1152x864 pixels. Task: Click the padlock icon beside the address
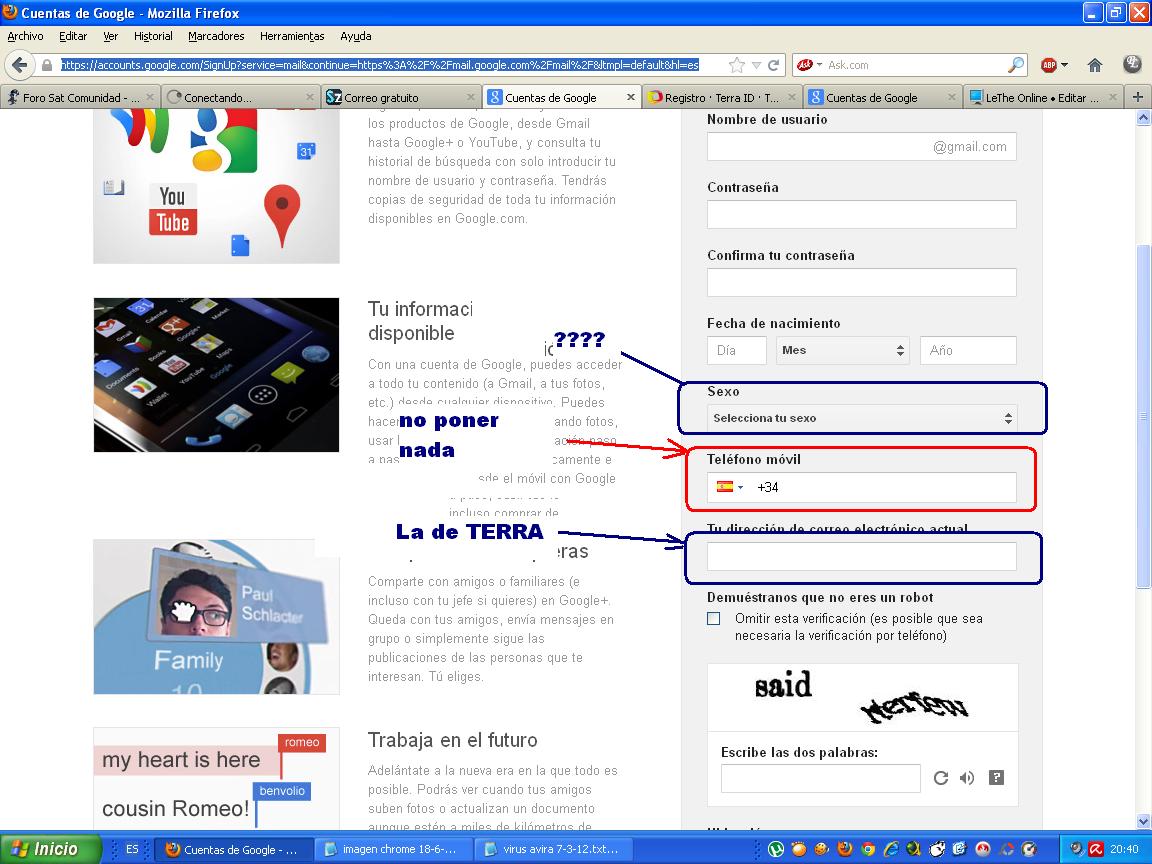tap(47, 65)
